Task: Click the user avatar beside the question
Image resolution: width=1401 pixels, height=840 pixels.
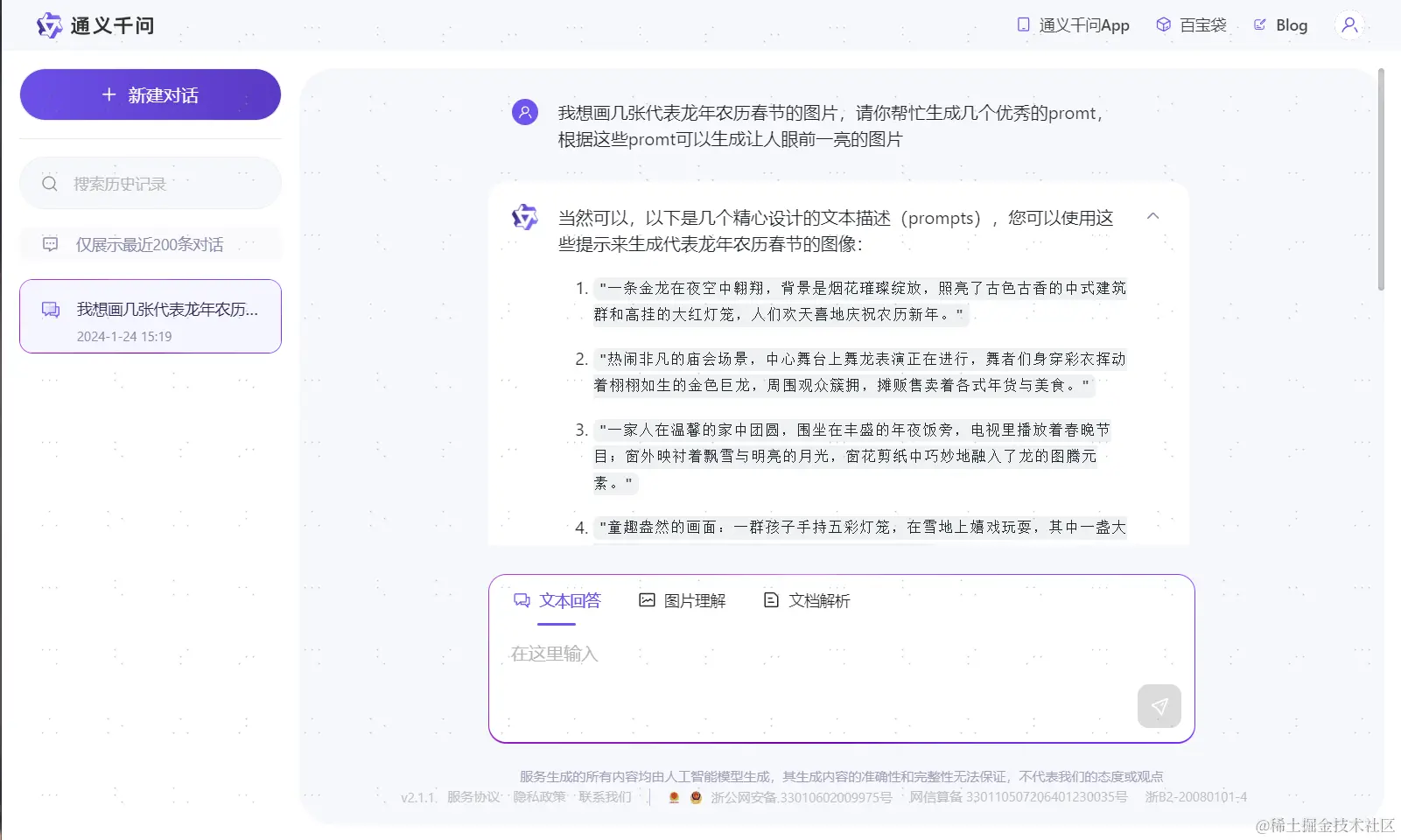Action: tap(525, 112)
